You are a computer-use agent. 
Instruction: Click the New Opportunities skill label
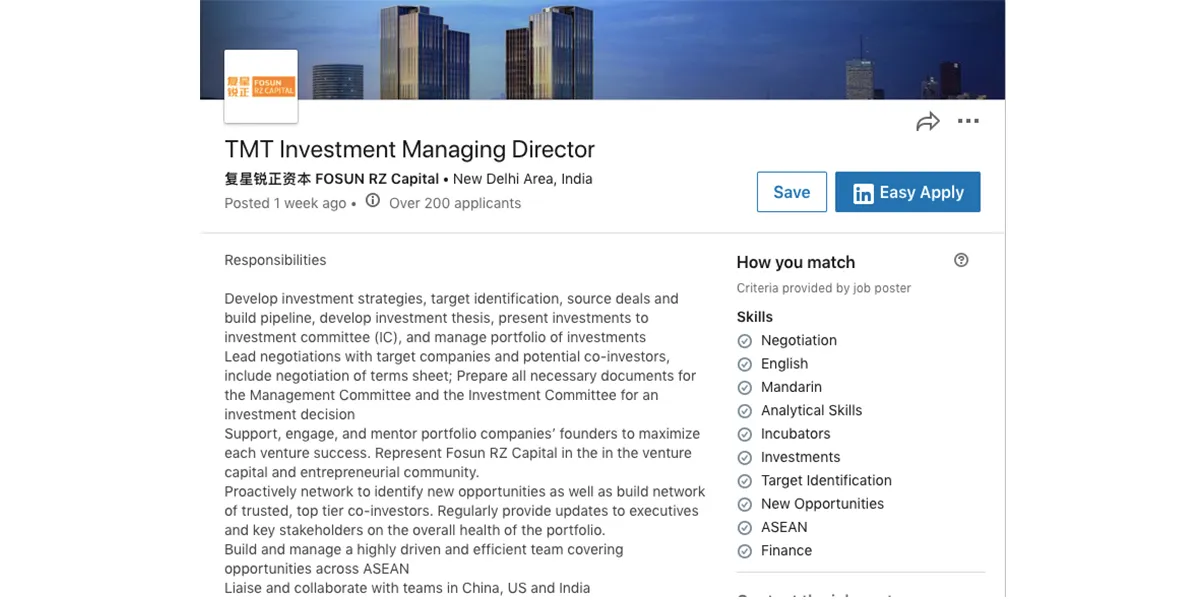coord(822,504)
